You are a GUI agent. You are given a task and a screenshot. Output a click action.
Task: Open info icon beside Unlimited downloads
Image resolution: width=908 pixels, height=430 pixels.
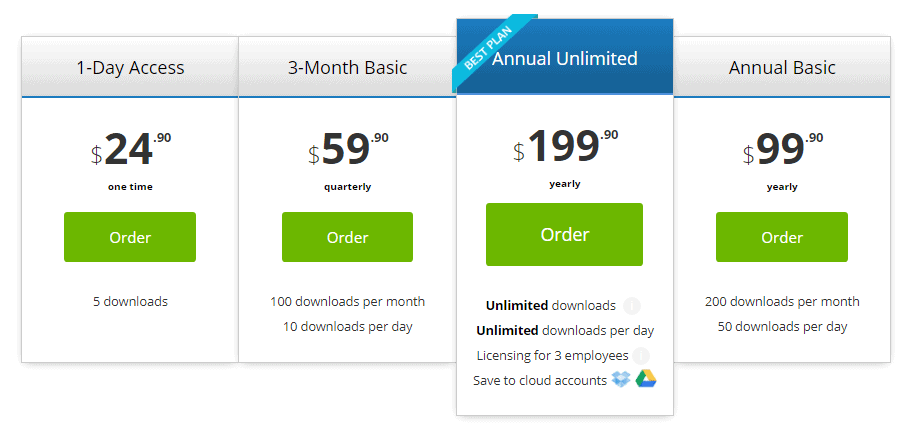(632, 306)
